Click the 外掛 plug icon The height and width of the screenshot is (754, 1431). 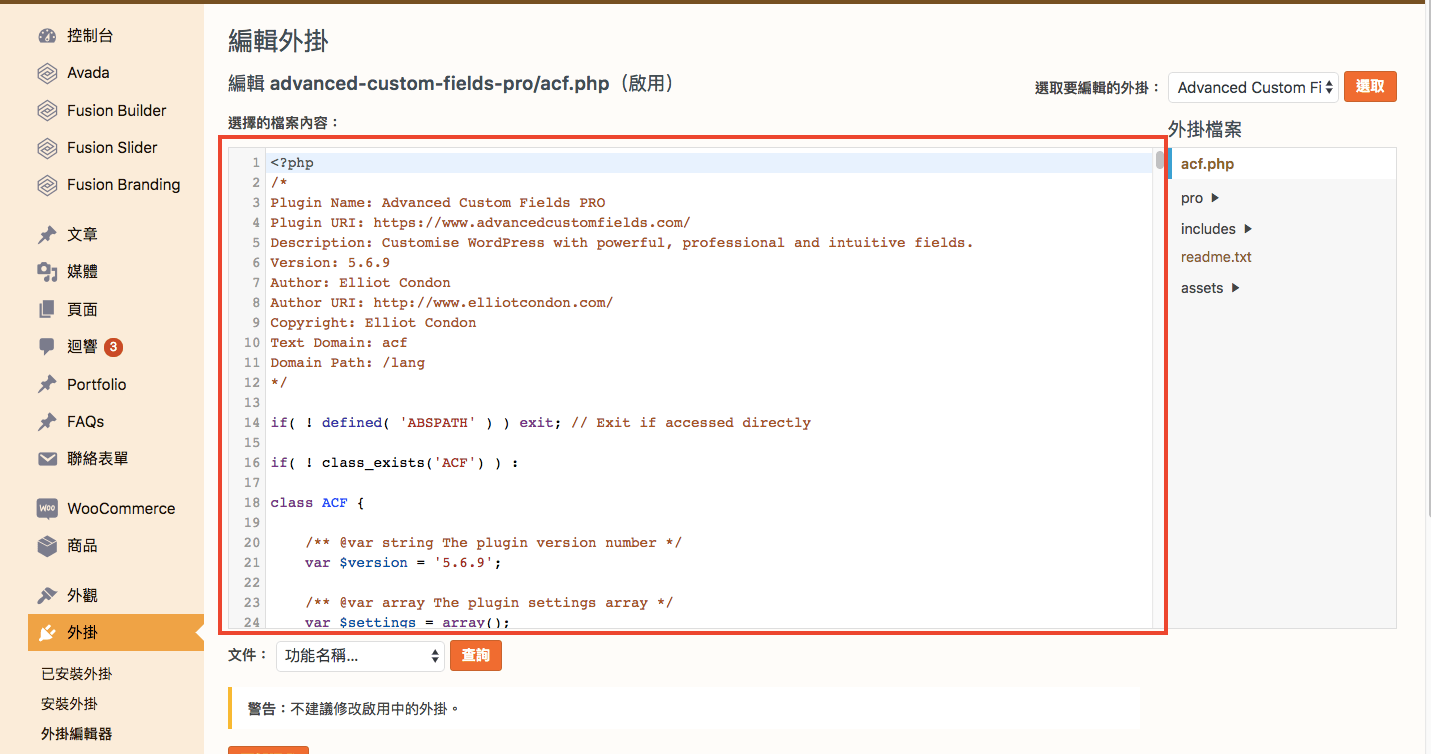click(47, 633)
